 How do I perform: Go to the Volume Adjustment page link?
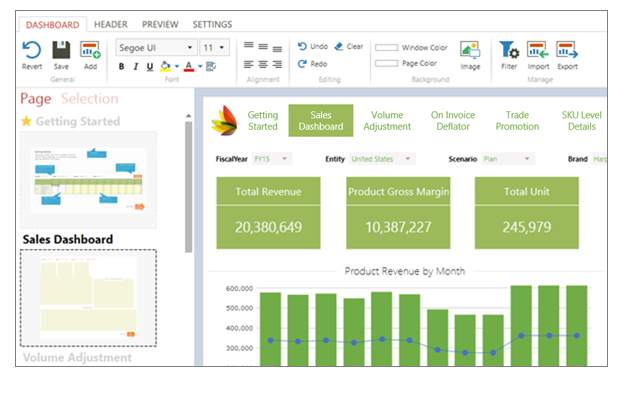[x=387, y=121]
